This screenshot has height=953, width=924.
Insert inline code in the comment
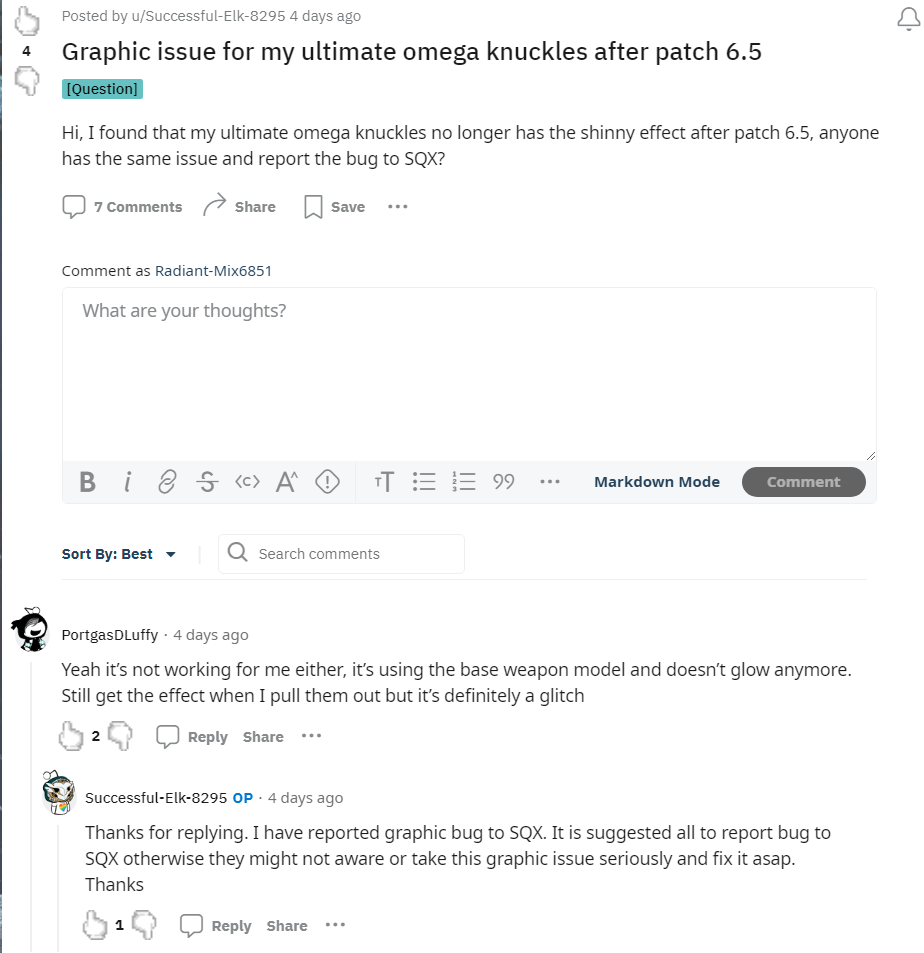tap(247, 482)
